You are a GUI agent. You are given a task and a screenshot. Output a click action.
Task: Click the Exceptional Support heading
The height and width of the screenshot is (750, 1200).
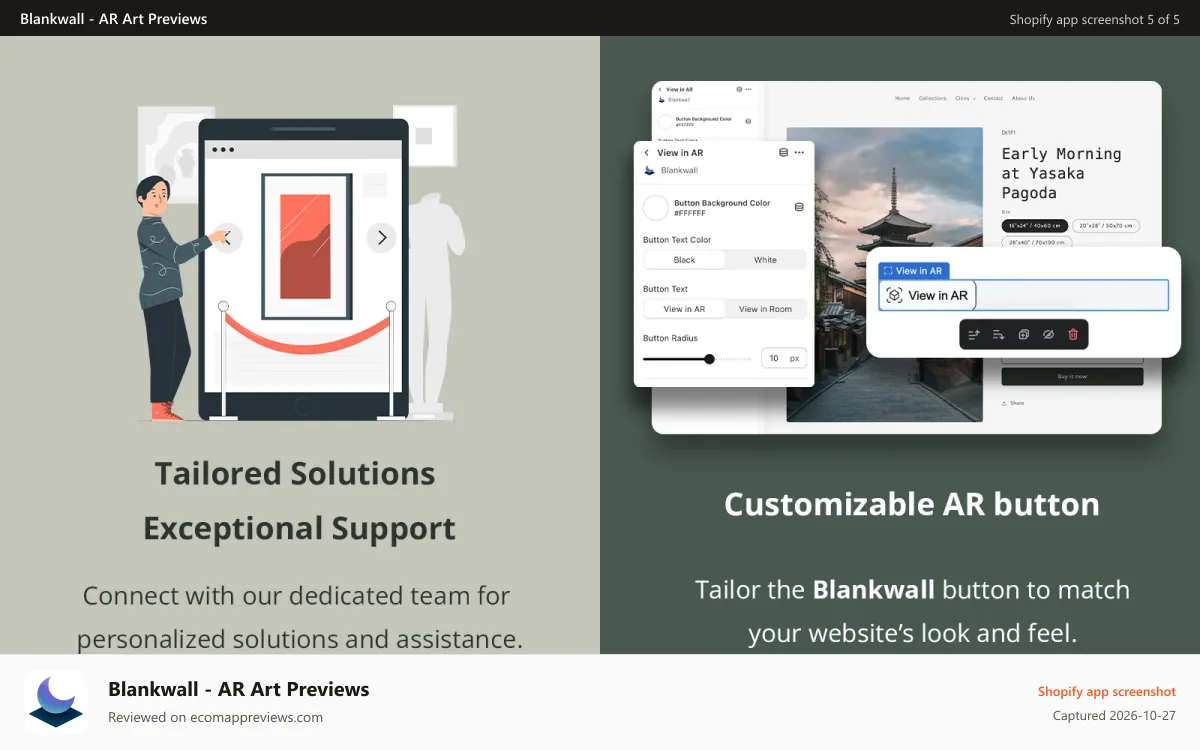pos(299,528)
